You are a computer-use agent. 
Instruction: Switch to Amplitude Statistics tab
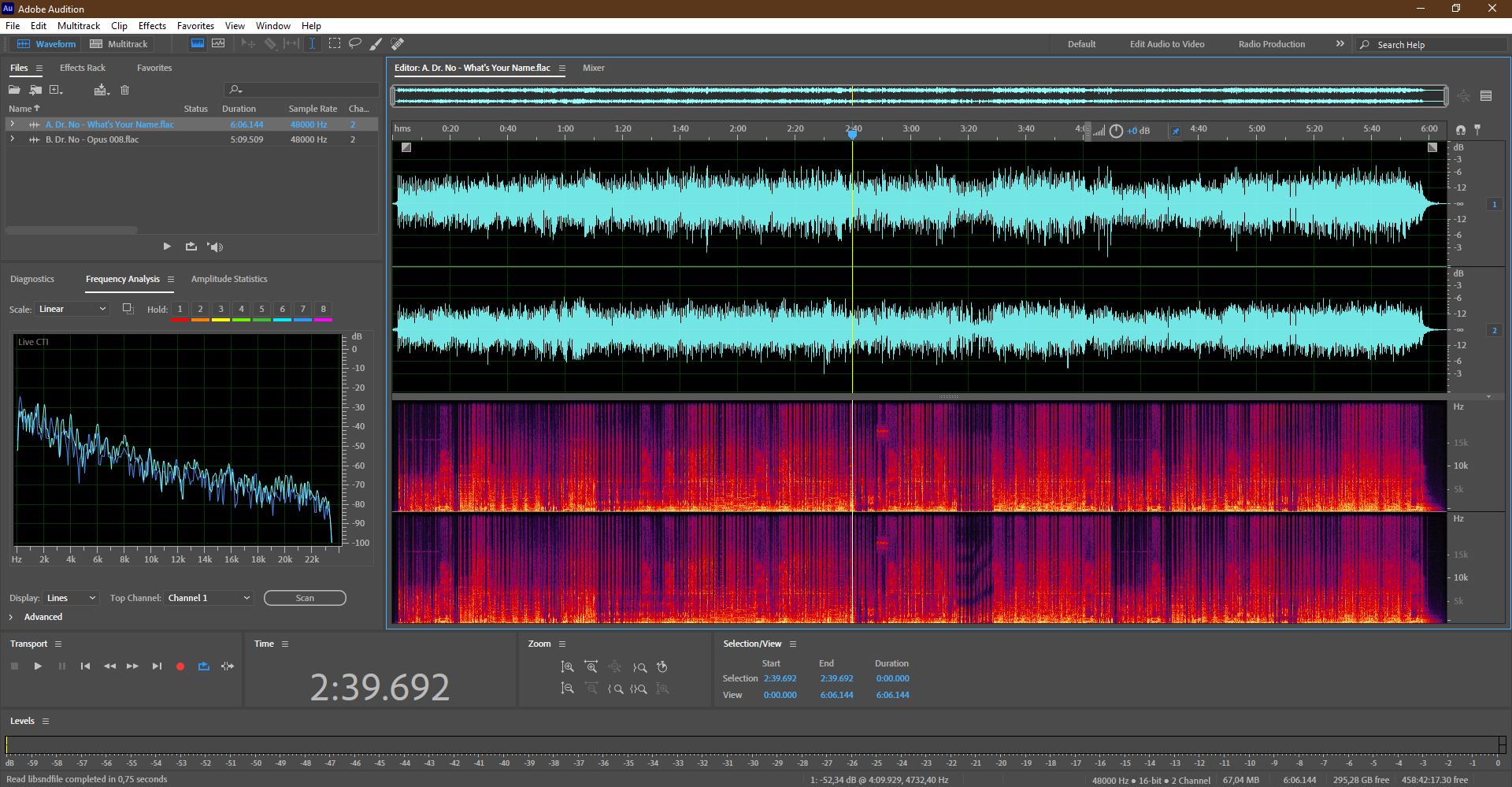click(229, 279)
